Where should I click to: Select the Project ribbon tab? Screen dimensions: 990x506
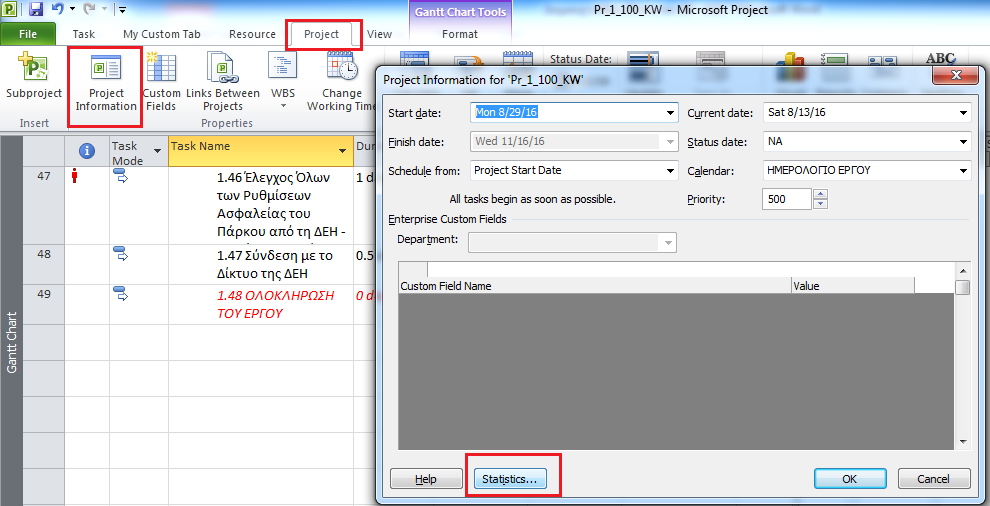pos(321,34)
